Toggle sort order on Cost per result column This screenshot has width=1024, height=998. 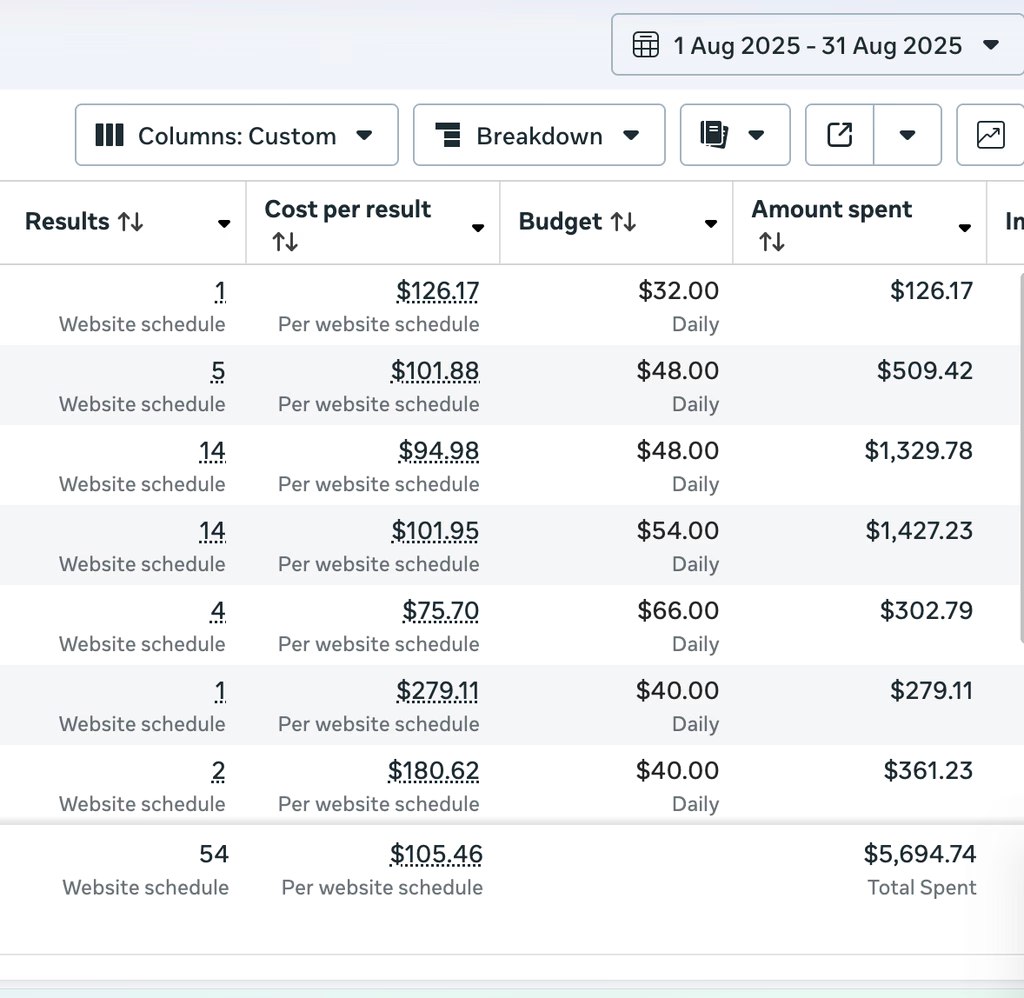(285, 240)
